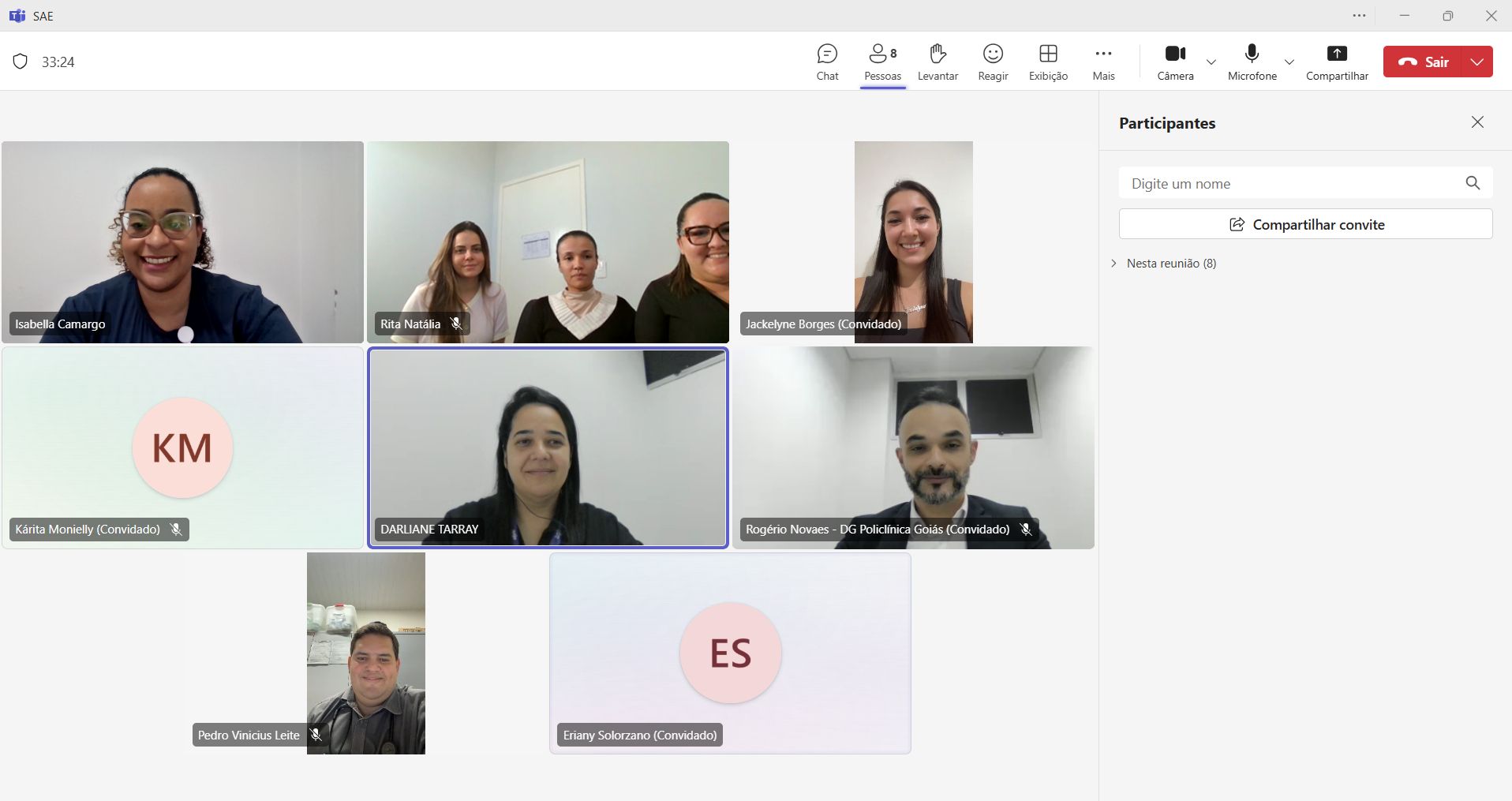Image resolution: width=1512 pixels, height=801 pixels.
Task: Click the Digite um nome search field
Action: [1294, 183]
